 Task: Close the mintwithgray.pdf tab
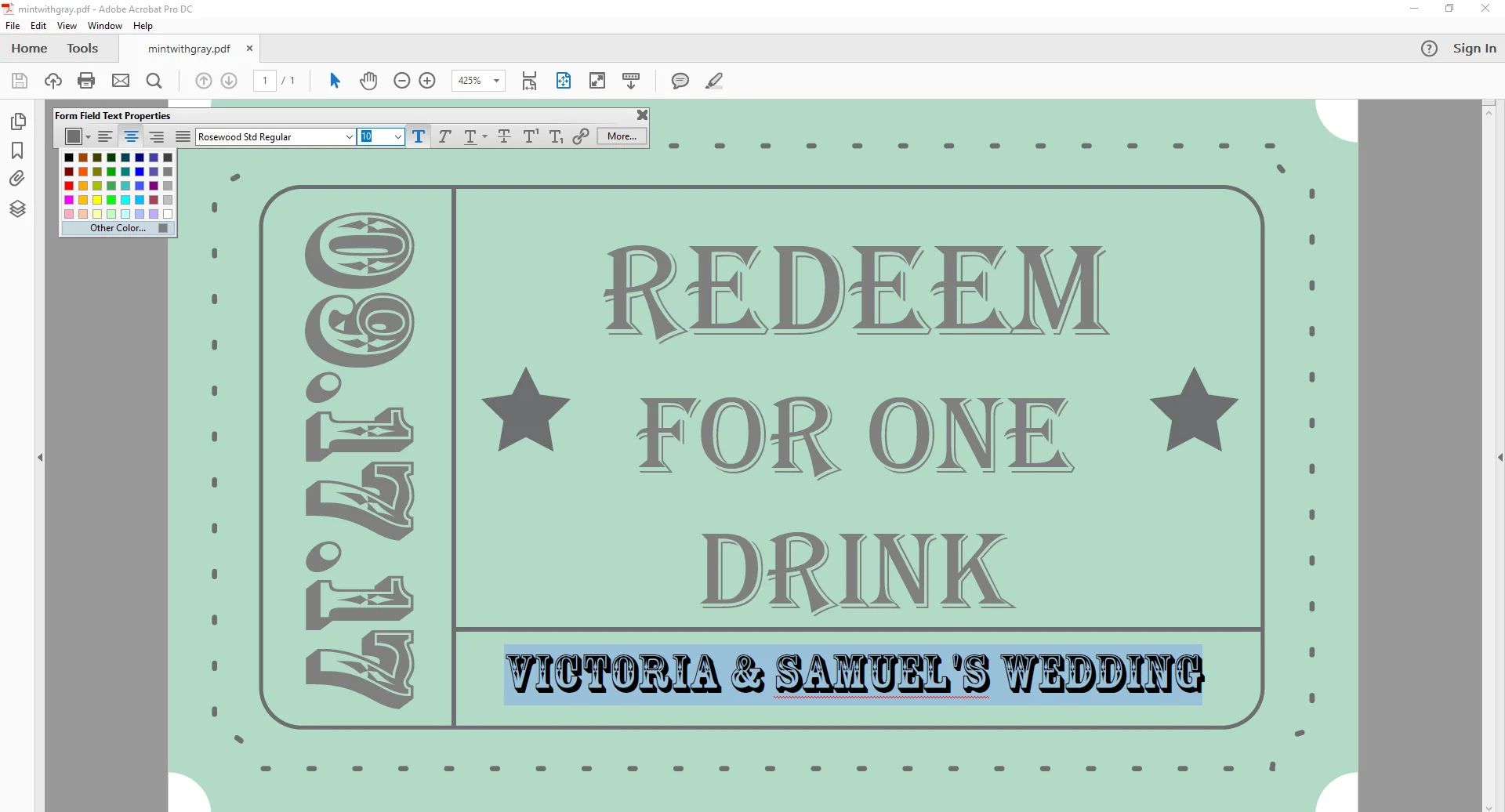pyautogui.click(x=249, y=49)
